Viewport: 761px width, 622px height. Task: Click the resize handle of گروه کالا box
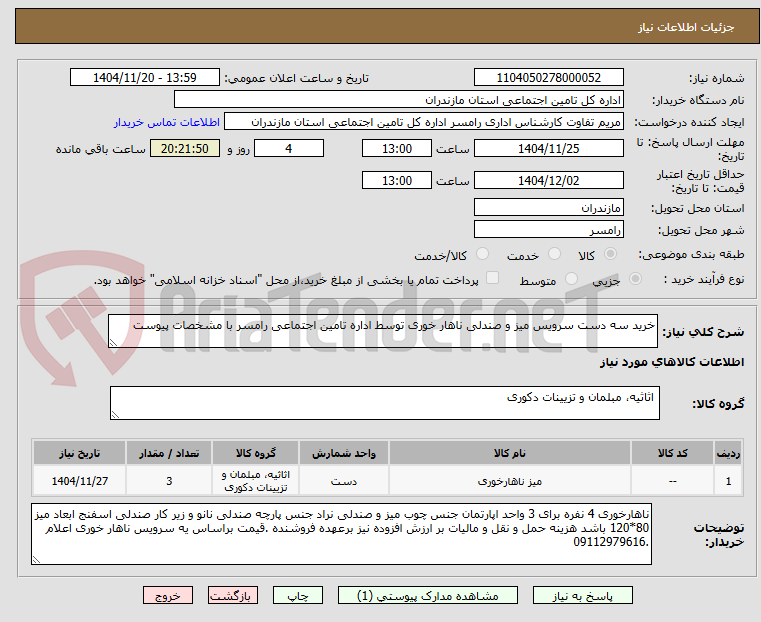coord(115,415)
